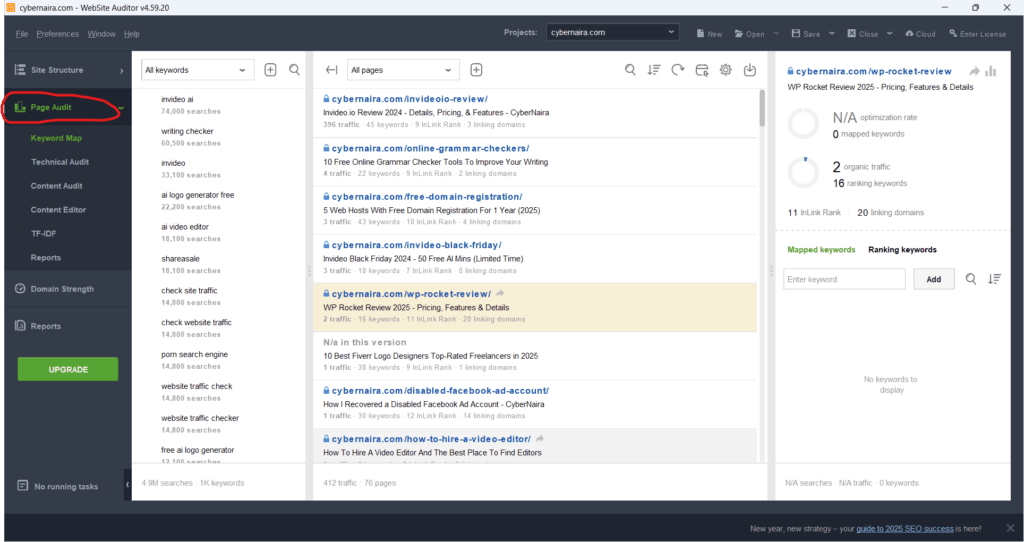This screenshot has height=542, width=1024.
Task: Search pages magnifier icon
Action: click(630, 70)
